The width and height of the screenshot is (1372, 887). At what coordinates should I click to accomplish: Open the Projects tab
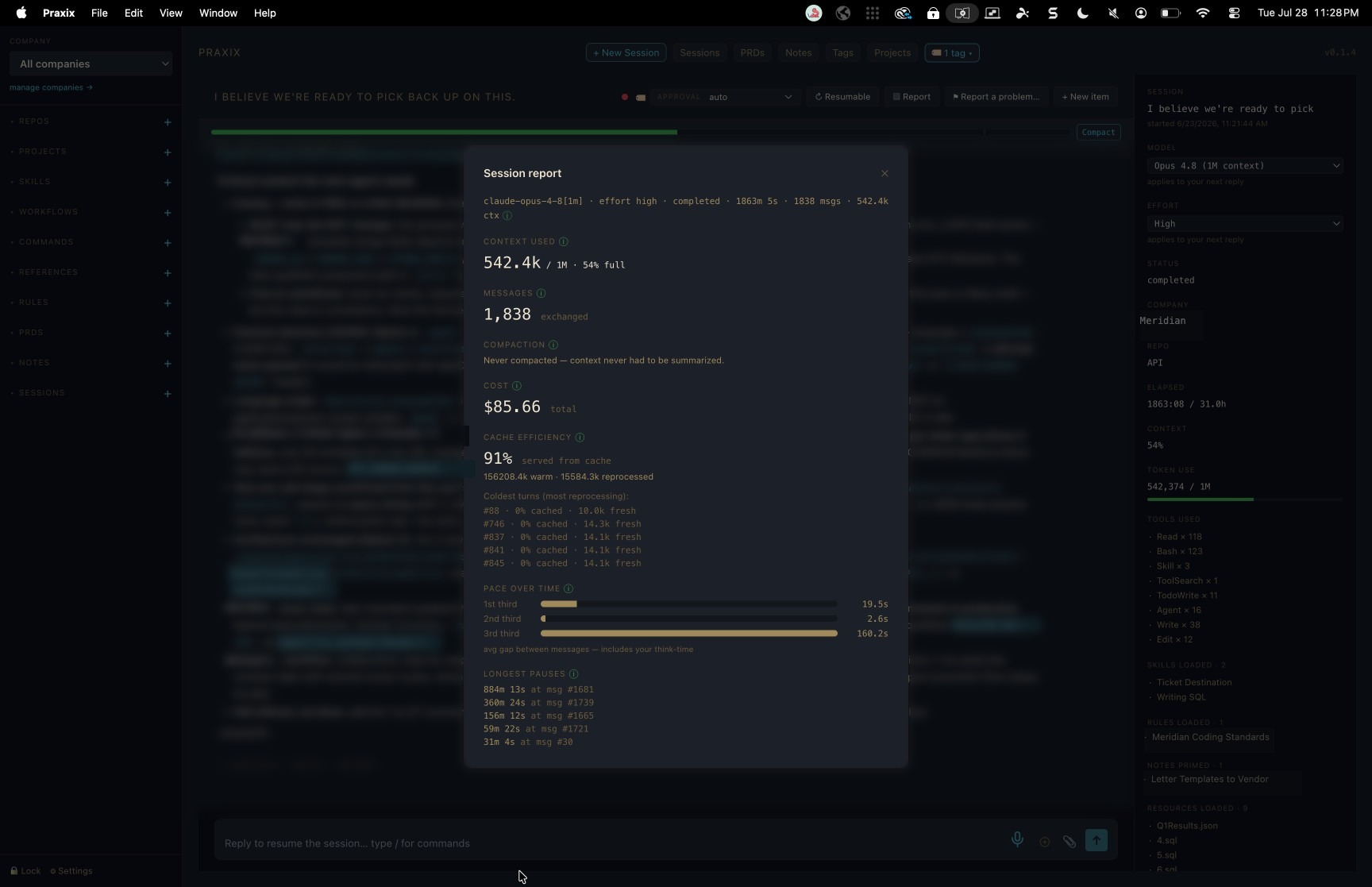[892, 53]
